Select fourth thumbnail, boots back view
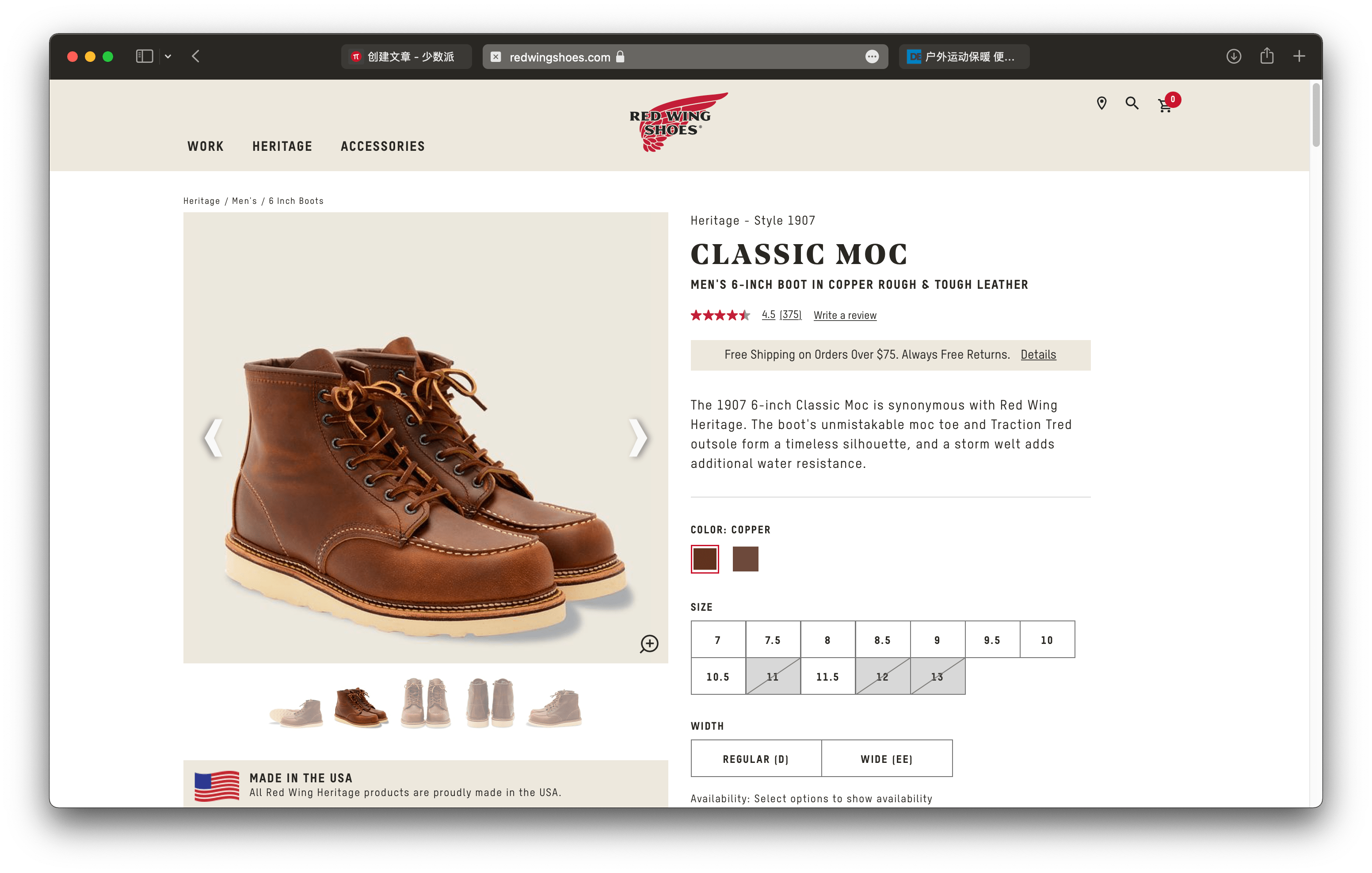The width and height of the screenshot is (1372, 873). pyautogui.click(x=490, y=702)
